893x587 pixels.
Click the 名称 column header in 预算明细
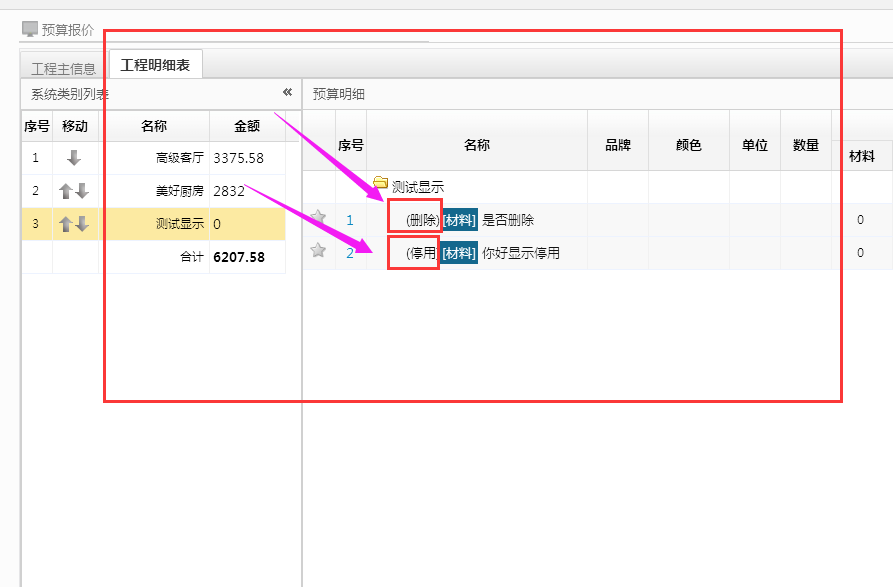point(477,145)
